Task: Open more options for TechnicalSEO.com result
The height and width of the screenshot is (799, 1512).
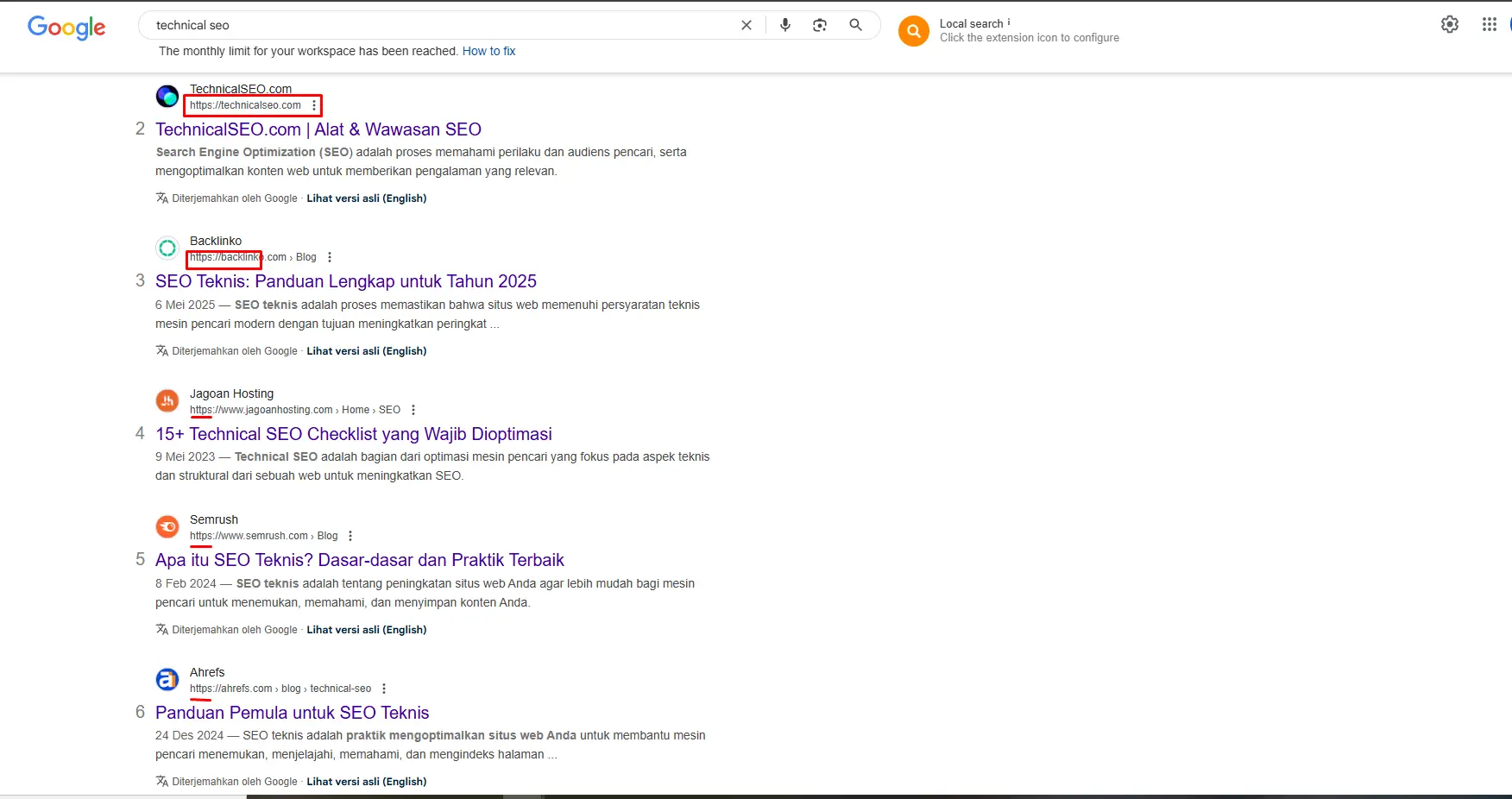Action: click(314, 105)
